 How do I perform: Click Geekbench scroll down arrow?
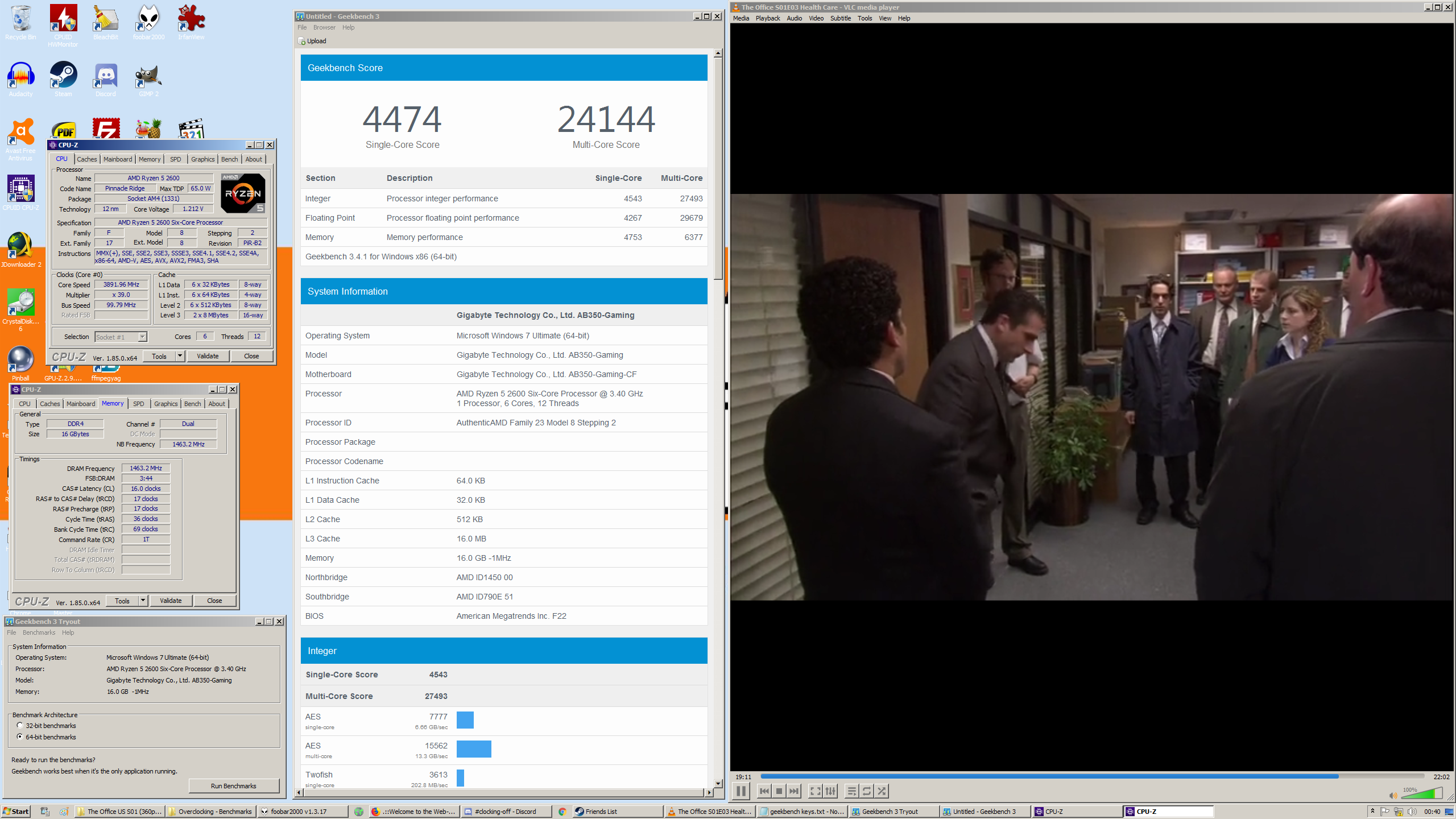coord(718,783)
